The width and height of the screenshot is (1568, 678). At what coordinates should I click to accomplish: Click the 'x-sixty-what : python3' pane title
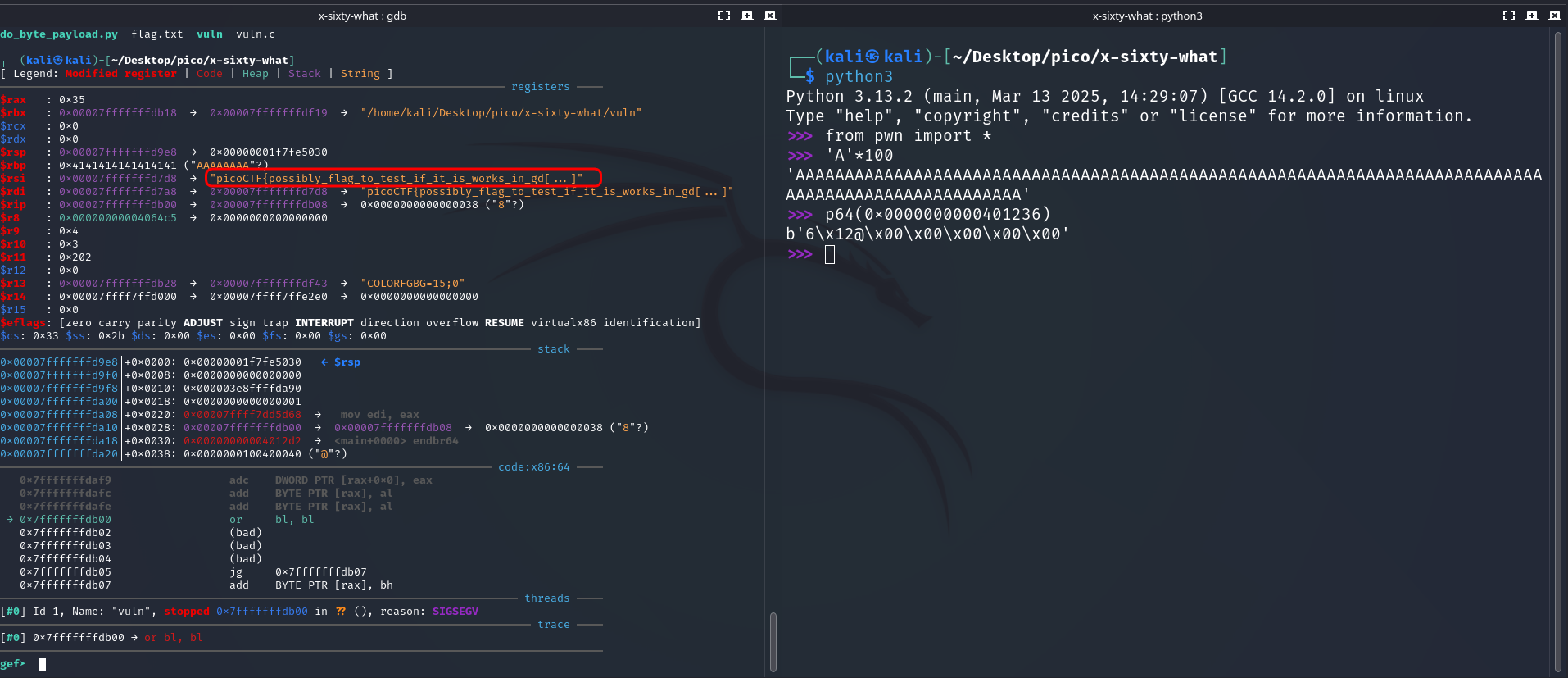1147,16
